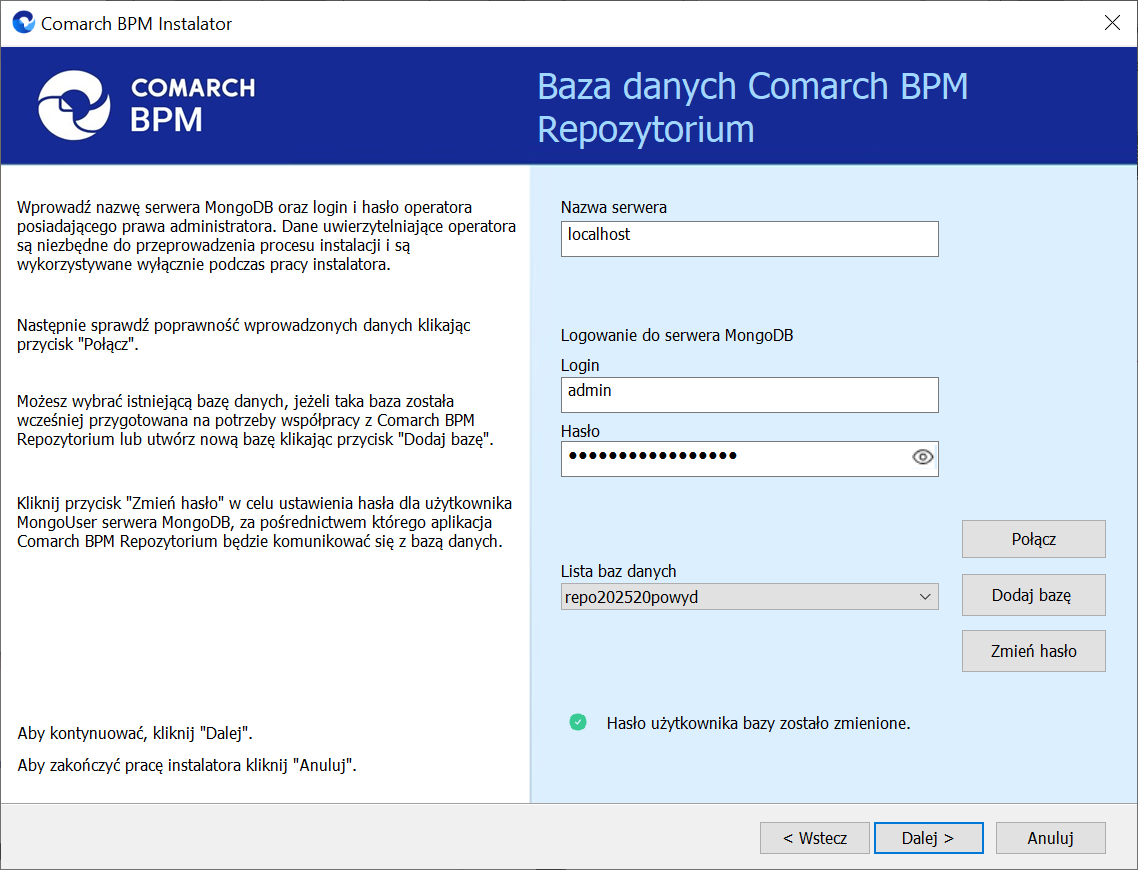Click the Połącz button

pyautogui.click(x=1033, y=539)
